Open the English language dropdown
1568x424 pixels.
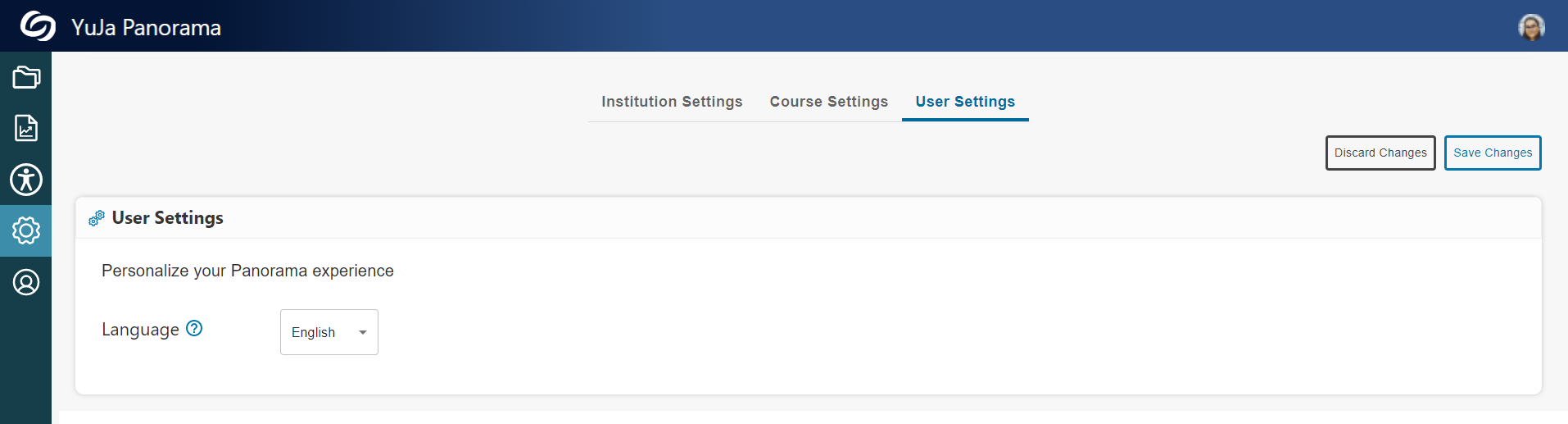click(x=314, y=332)
